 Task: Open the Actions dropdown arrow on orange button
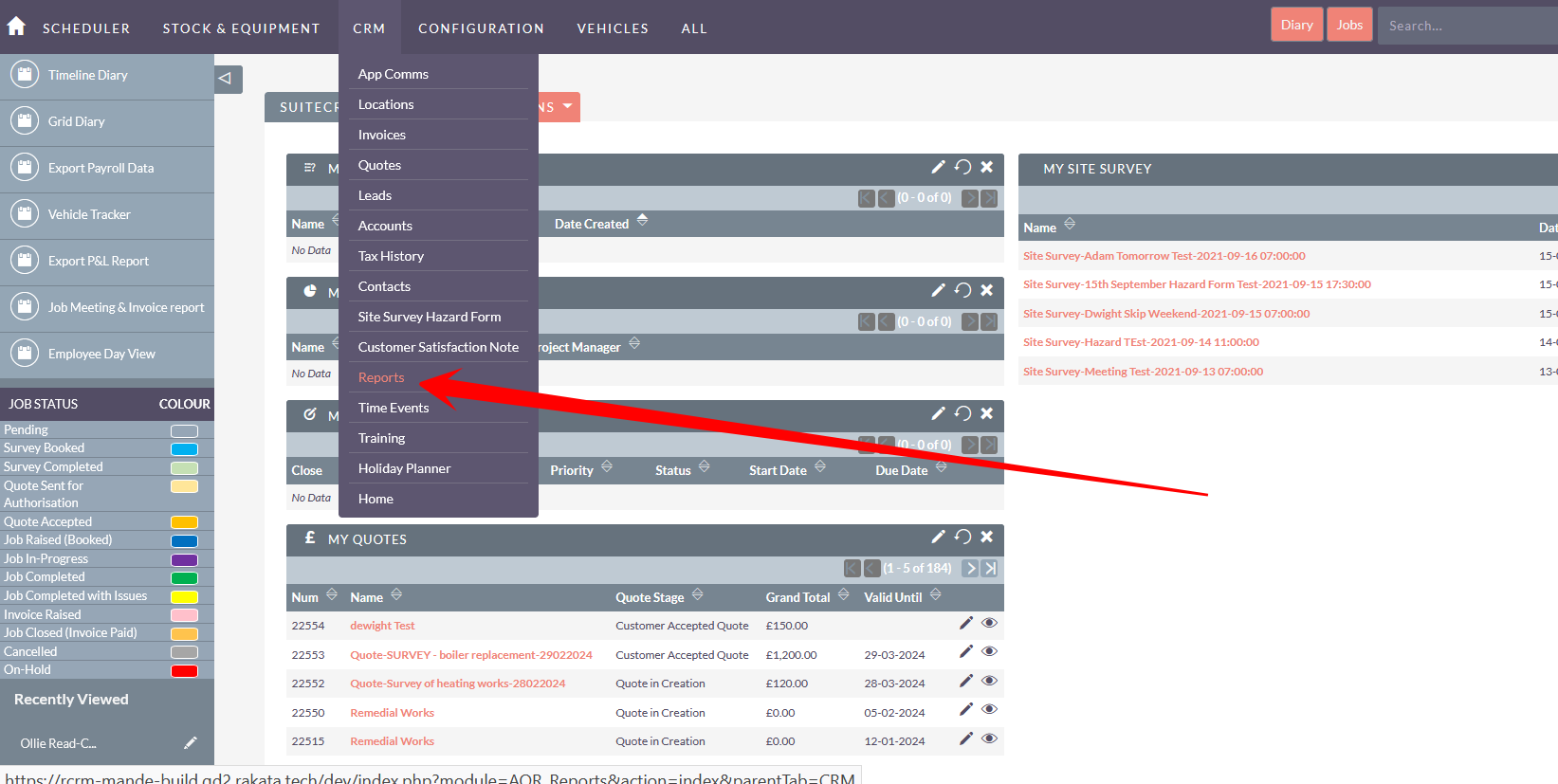tap(567, 106)
